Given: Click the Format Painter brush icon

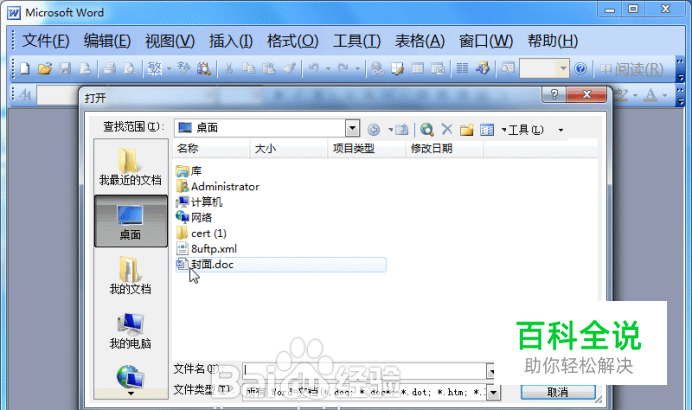Looking at the screenshot, I should [x=289, y=68].
